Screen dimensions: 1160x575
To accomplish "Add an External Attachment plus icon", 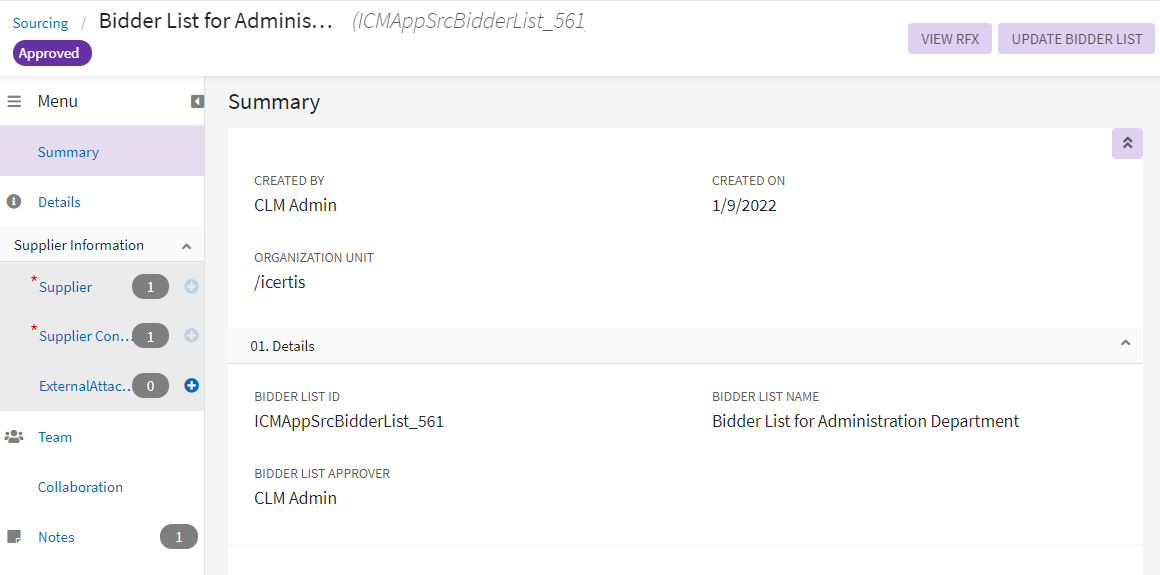I will [x=191, y=385].
